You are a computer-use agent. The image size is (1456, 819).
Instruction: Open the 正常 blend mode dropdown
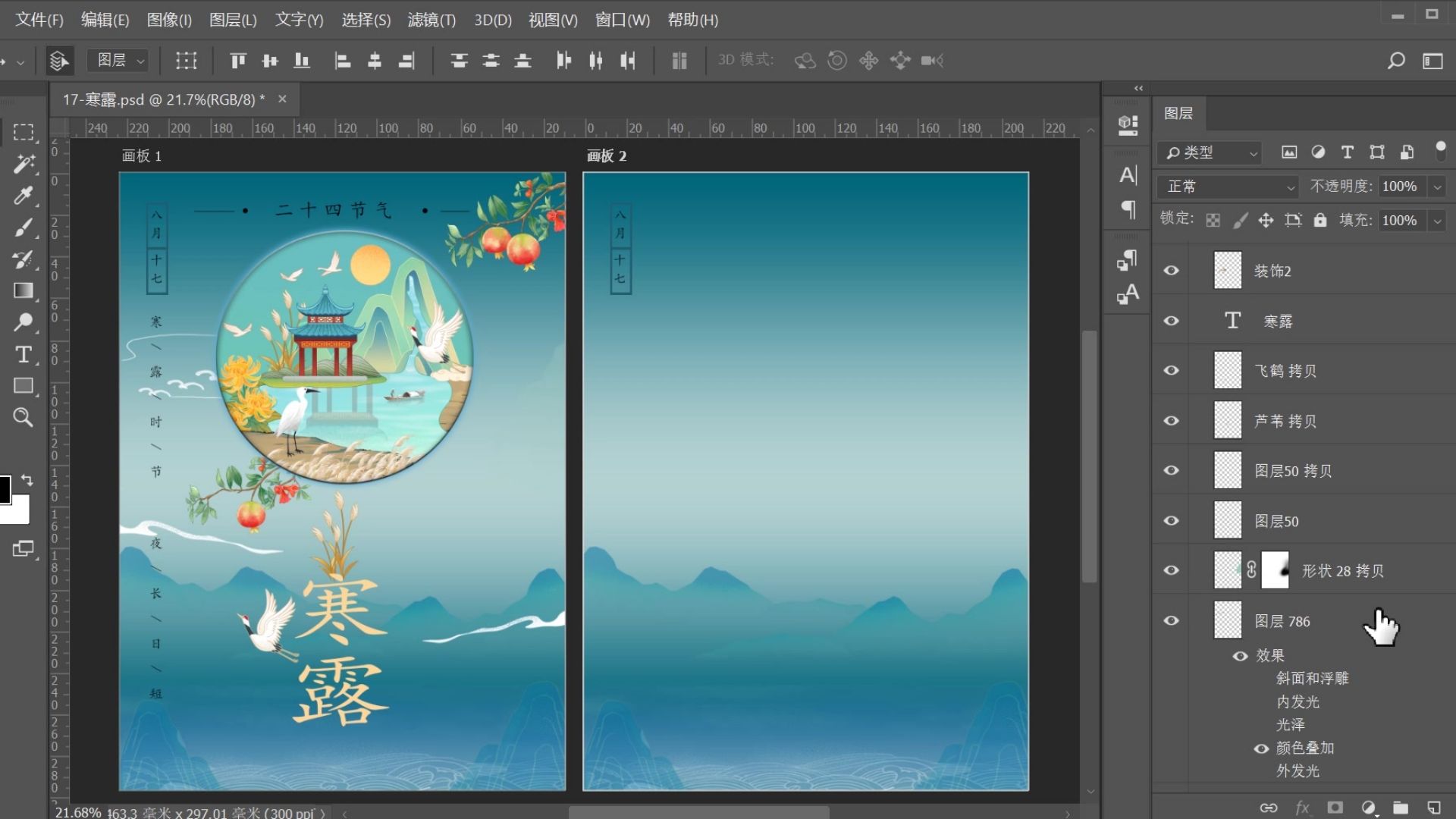pyautogui.click(x=1229, y=187)
